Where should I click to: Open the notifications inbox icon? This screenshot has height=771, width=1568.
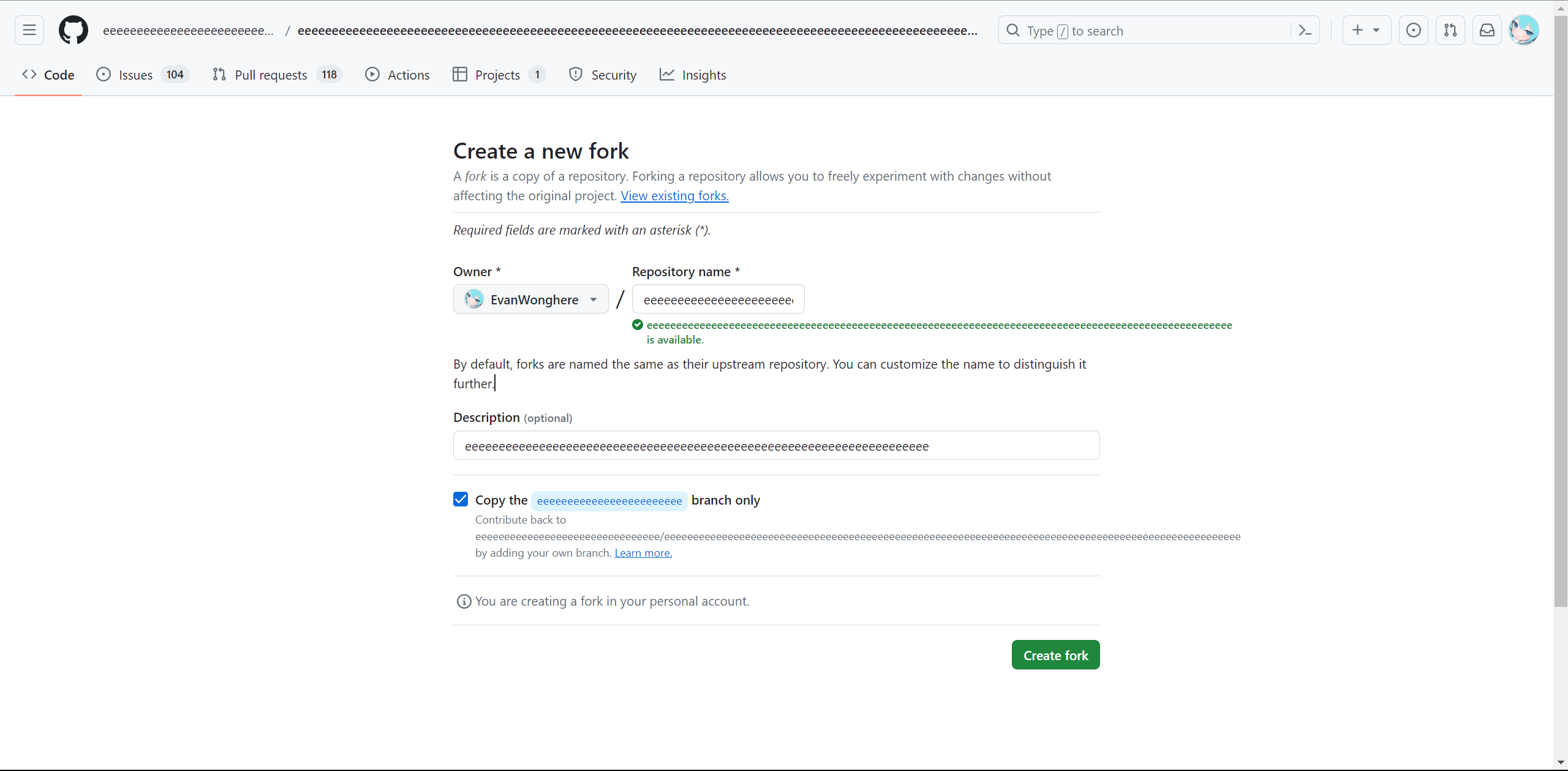click(x=1487, y=30)
